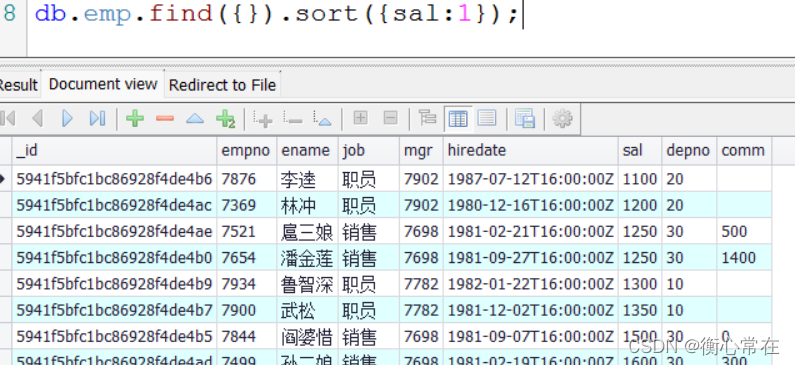The image size is (795, 365).
Task: Sort by empno column header
Action: [246, 151]
